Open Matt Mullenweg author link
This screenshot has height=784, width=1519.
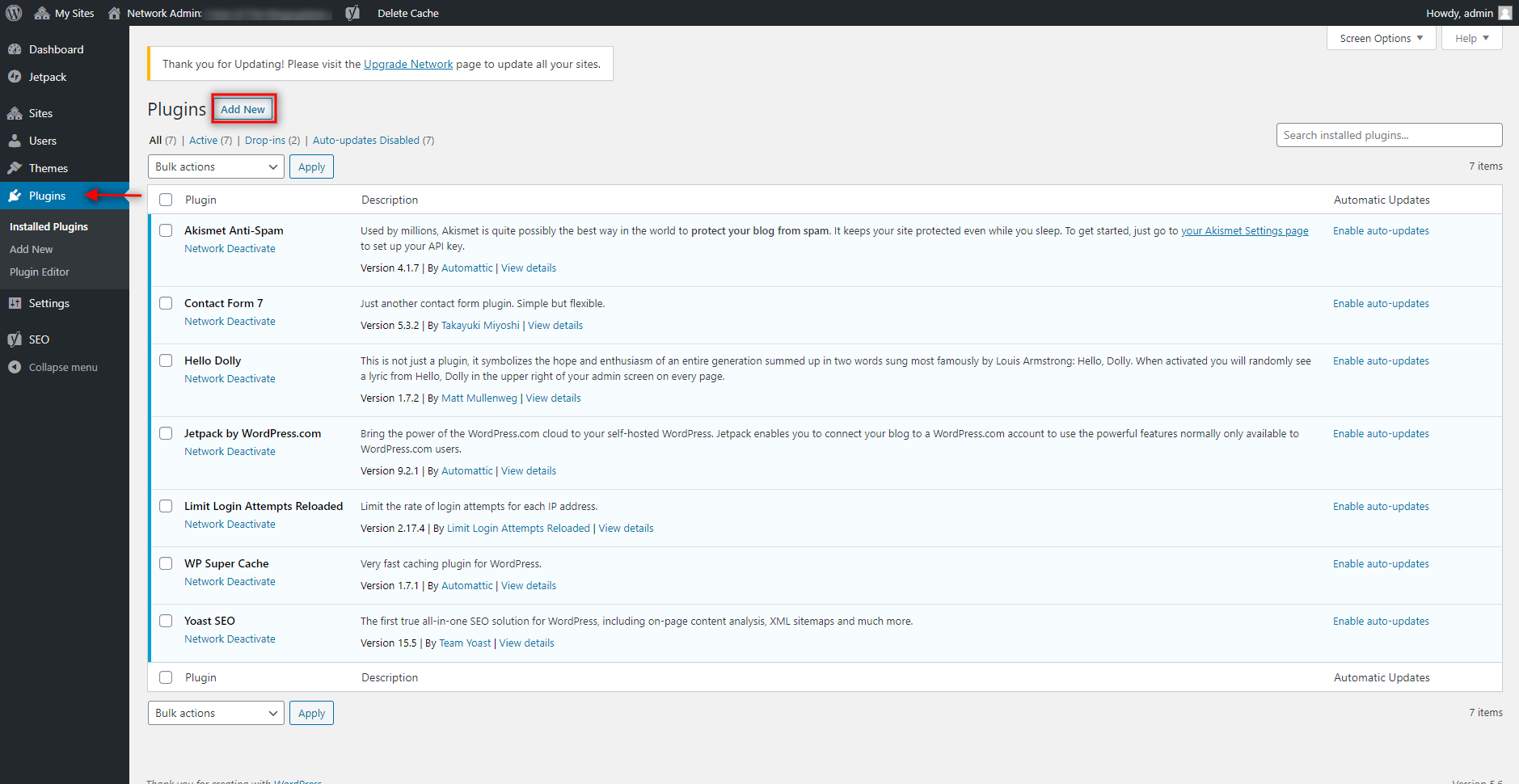pyautogui.click(x=479, y=398)
